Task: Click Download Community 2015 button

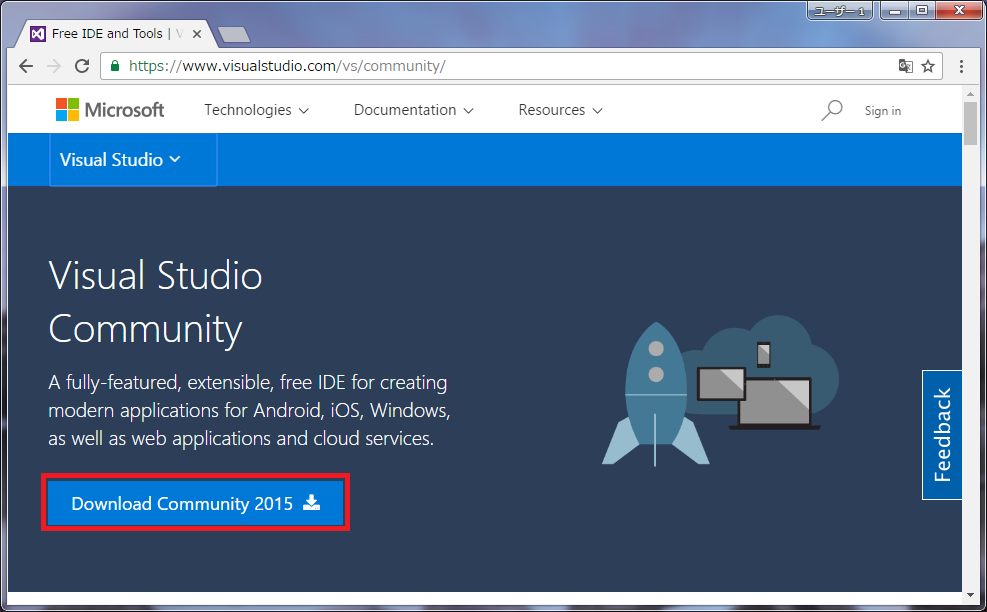Action: coord(196,503)
